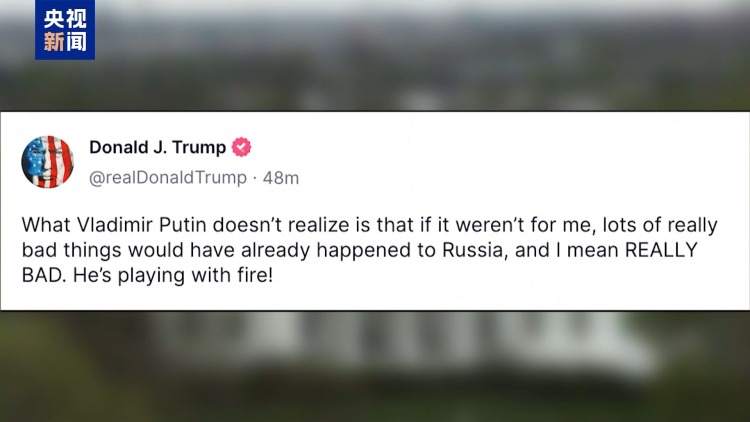750x422 pixels.
Task: Open the Donald J. Trump display name
Action: click(x=157, y=147)
